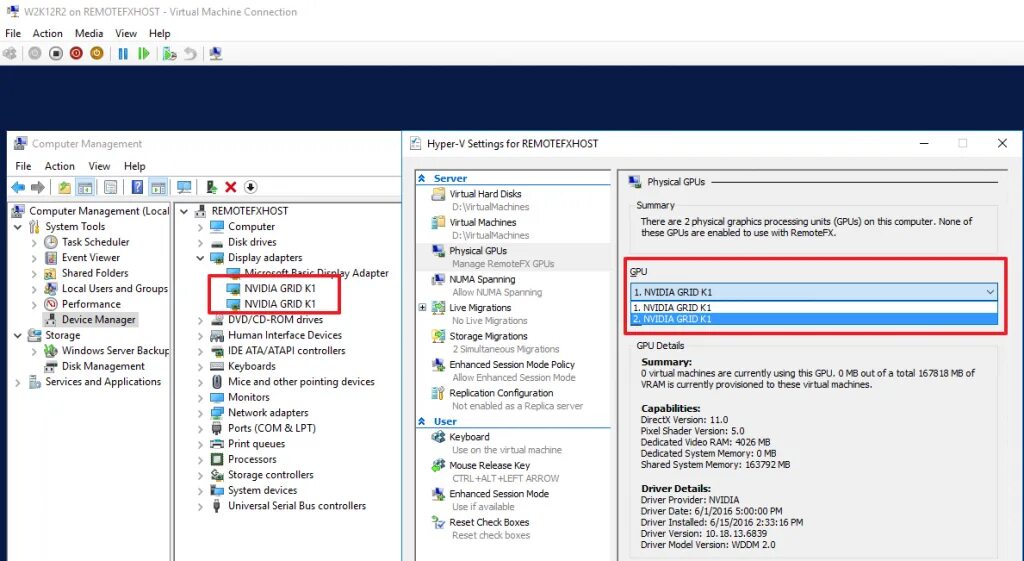This screenshot has width=1024, height=561.
Task: Open Action menu in Computer Management
Action: click(59, 166)
